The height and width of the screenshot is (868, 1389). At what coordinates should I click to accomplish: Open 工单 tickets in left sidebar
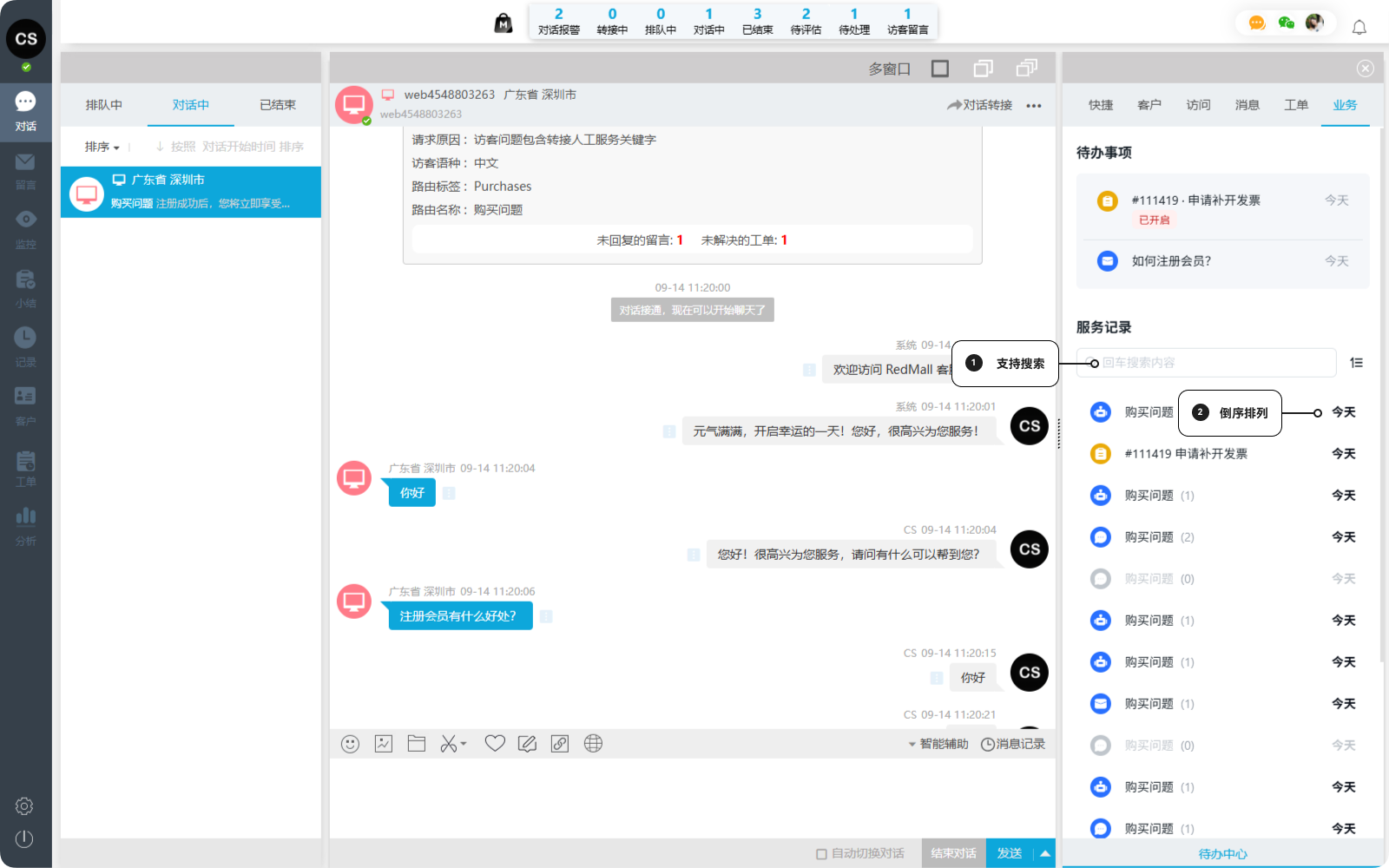25,469
